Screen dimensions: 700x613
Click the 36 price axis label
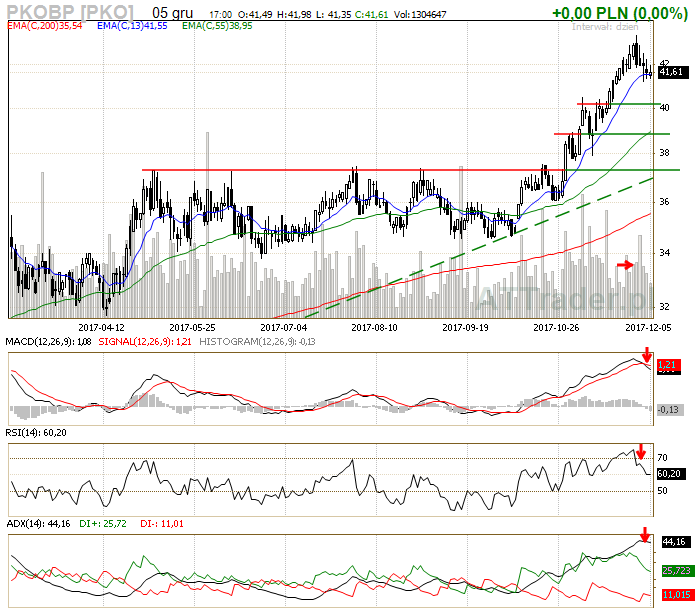coord(664,202)
